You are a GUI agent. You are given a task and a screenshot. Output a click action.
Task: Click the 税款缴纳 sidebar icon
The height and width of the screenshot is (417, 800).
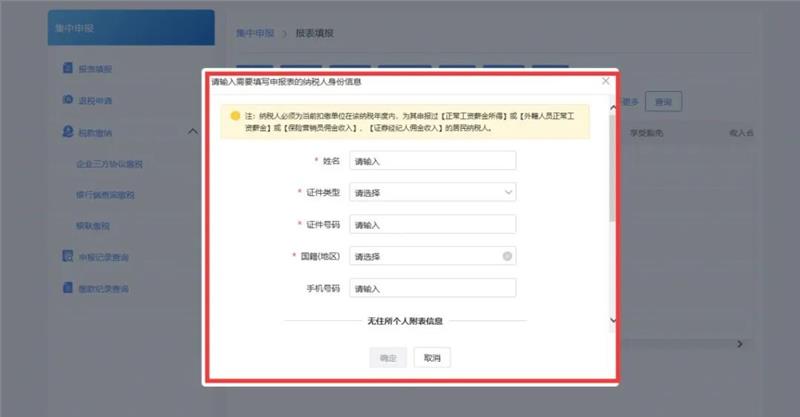point(66,133)
